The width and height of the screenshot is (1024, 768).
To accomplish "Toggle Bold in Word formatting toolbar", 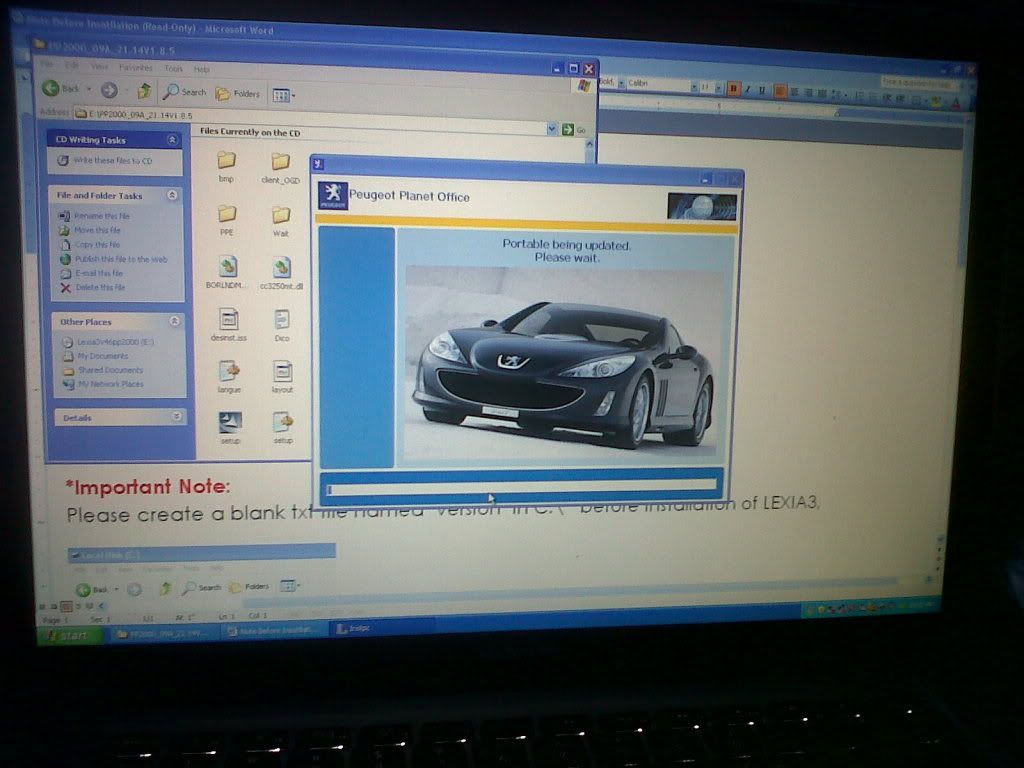I will pos(733,88).
